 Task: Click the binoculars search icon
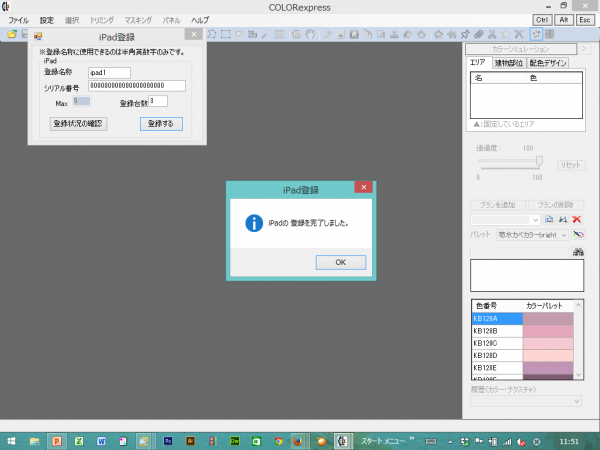pos(578,252)
